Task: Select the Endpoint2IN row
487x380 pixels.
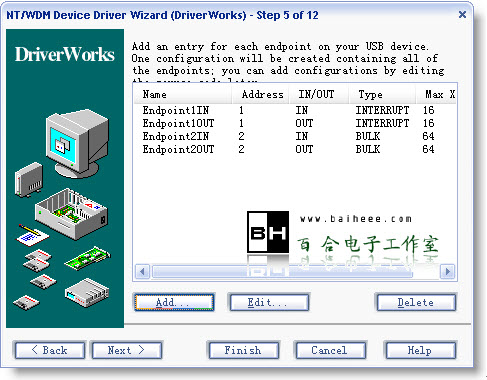Action: pyautogui.click(x=295, y=136)
